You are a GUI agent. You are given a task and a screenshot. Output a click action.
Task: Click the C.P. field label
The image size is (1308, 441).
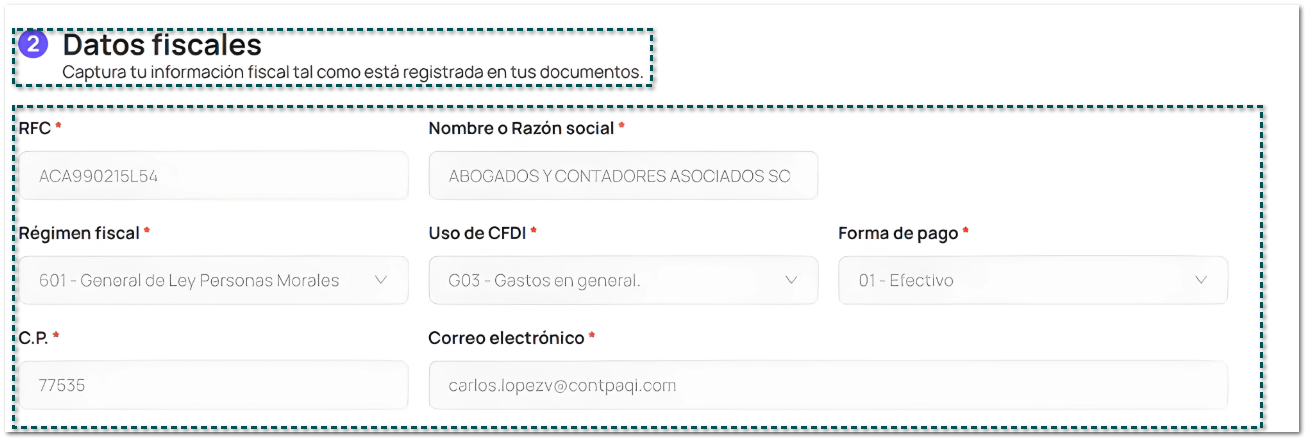click(x=34, y=337)
